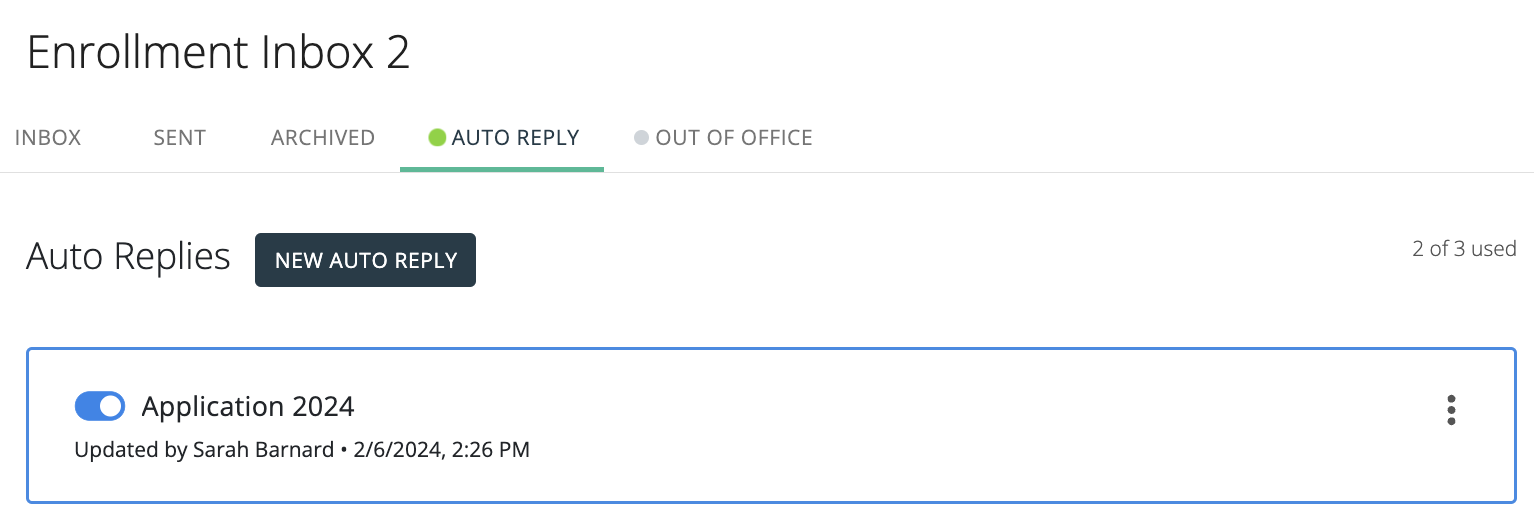Image resolution: width=1534 pixels, height=520 pixels.
Task: Click the "2 of 3 used" counter
Action: click(1464, 249)
